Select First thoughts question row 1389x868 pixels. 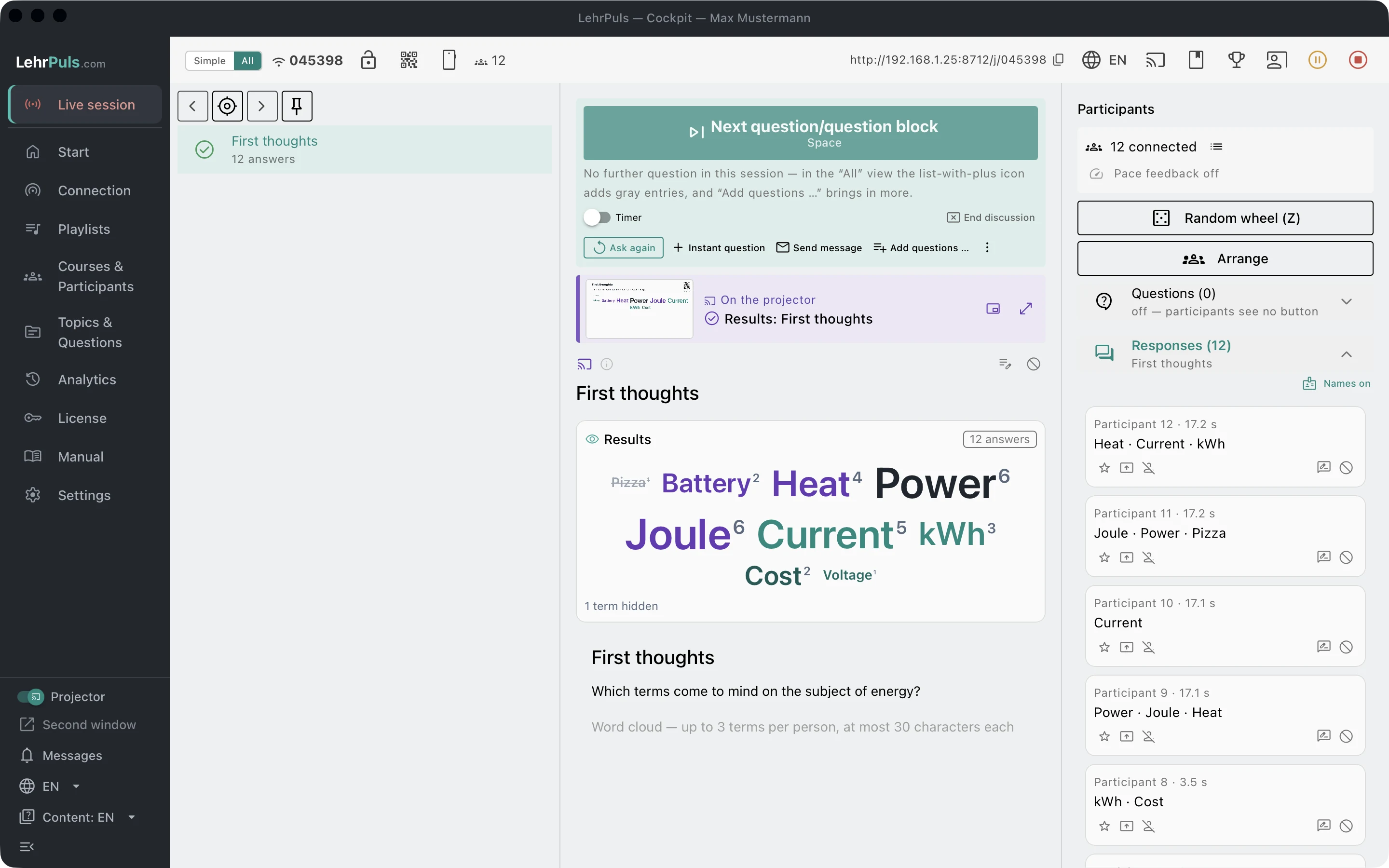click(365, 150)
